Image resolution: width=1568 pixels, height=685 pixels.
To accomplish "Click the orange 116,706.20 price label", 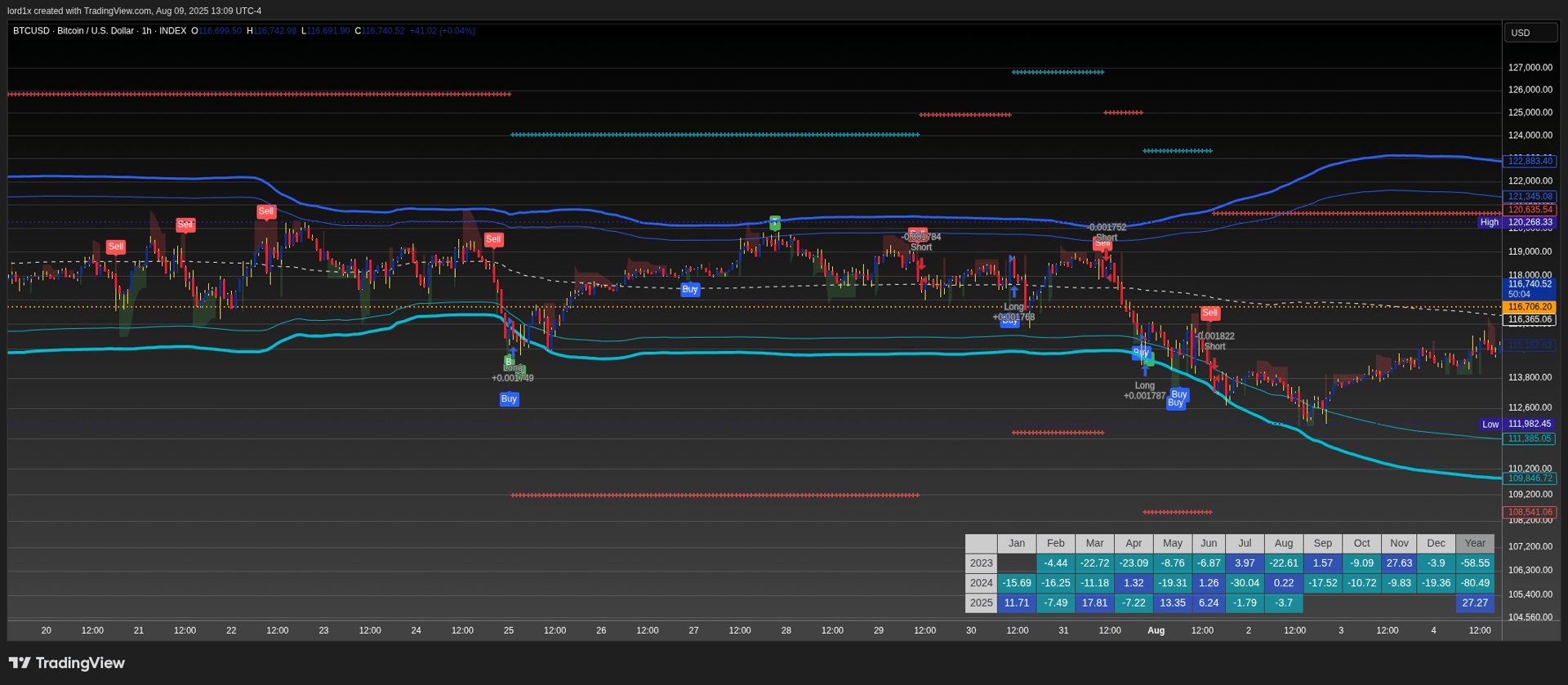I will (1530, 307).
